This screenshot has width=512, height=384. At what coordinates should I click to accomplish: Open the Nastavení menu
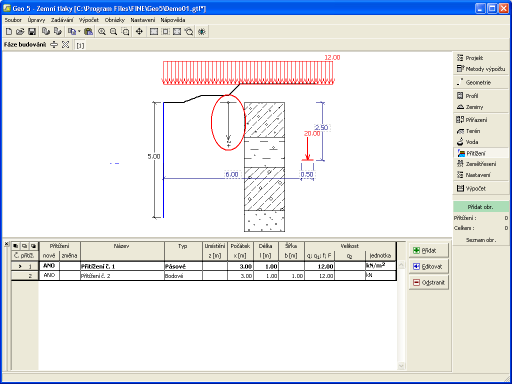143,20
